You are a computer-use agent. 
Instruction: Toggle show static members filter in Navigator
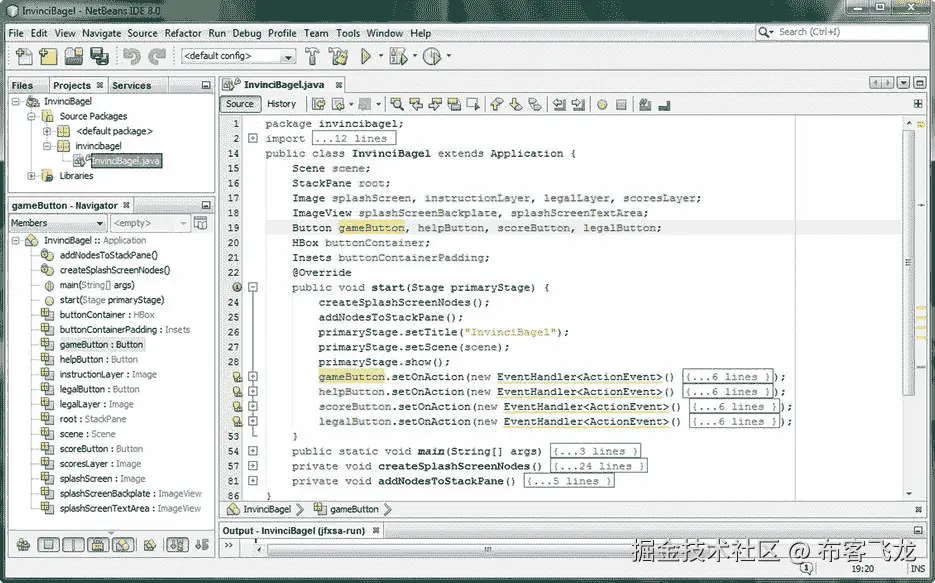tap(74, 544)
